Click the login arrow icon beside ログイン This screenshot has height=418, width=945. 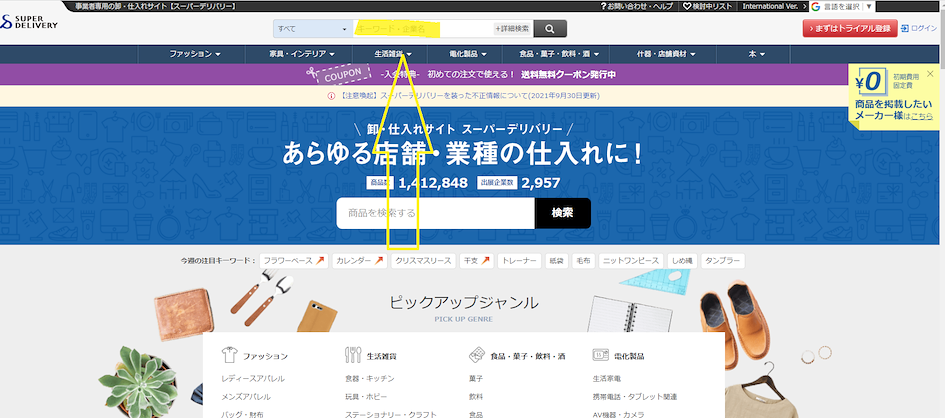904,28
